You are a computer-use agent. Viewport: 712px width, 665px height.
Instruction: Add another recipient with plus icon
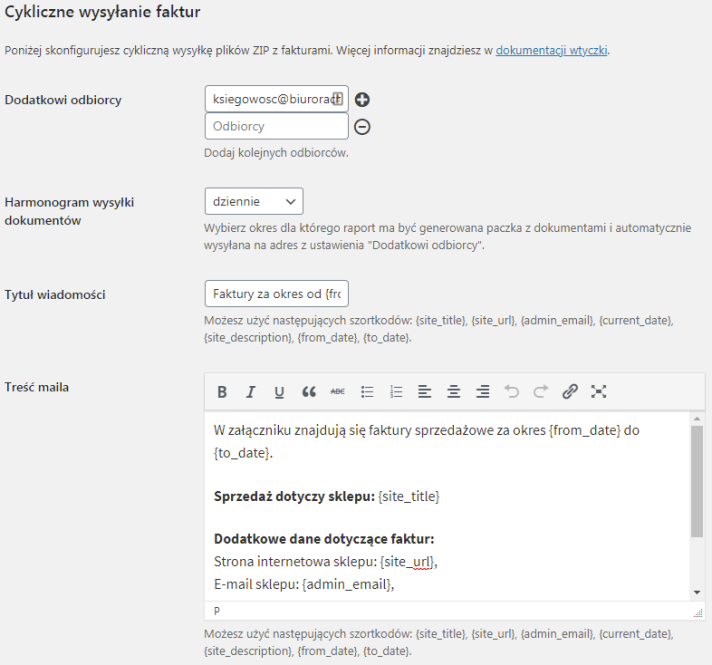click(362, 99)
